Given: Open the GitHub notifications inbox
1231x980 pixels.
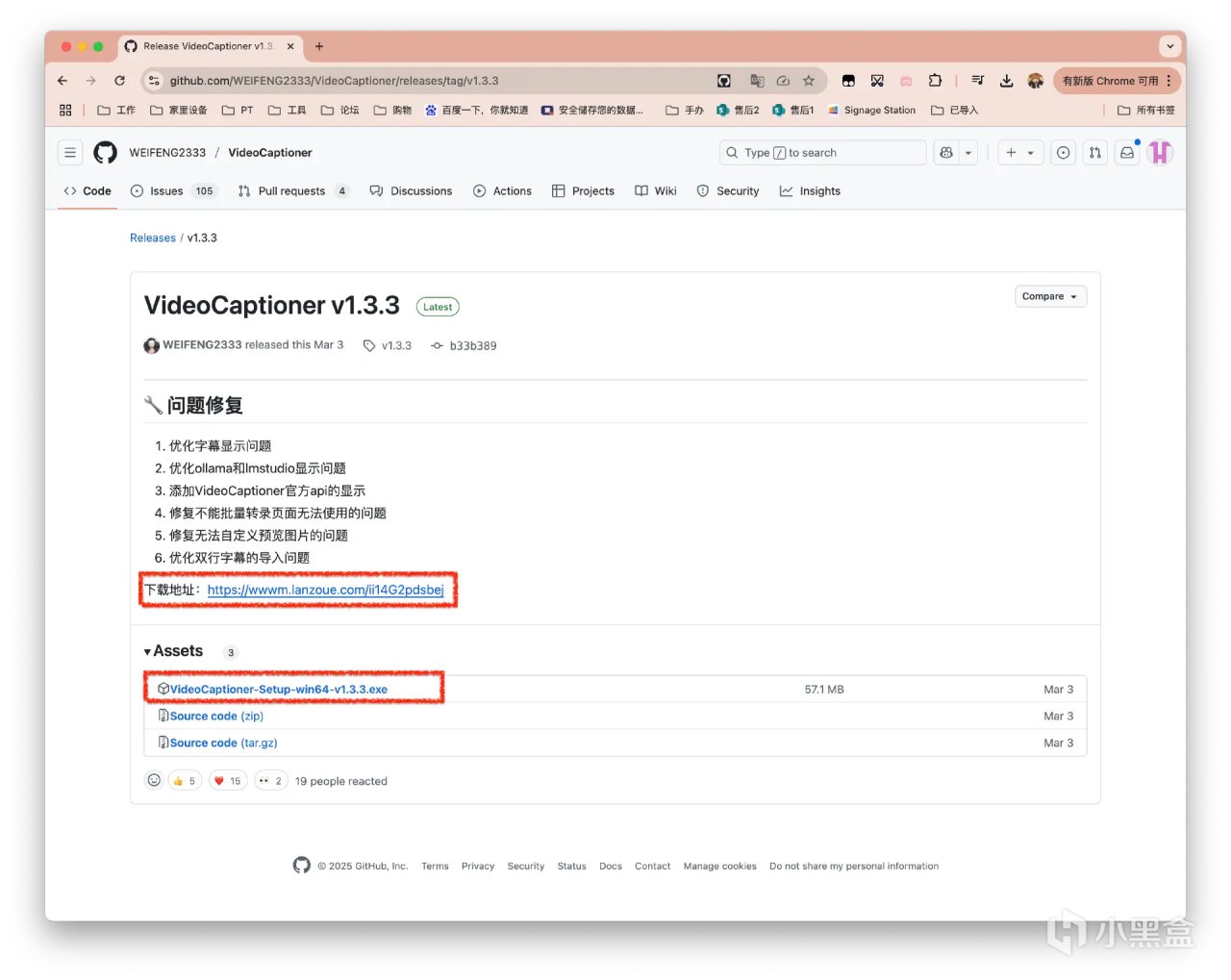Looking at the screenshot, I should pyautogui.click(x=1127, y=153).
